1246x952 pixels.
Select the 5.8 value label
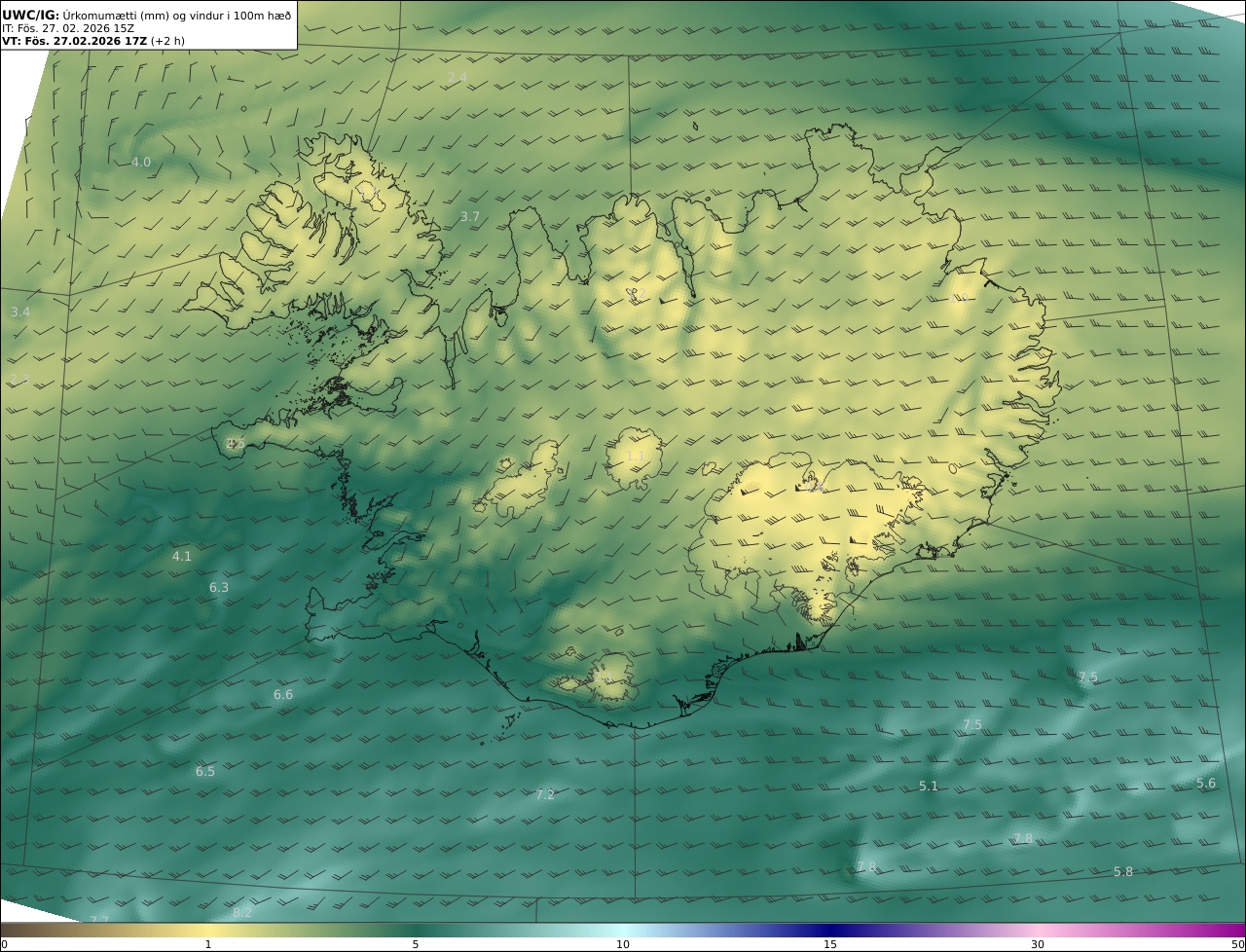tap(1123, 871)
